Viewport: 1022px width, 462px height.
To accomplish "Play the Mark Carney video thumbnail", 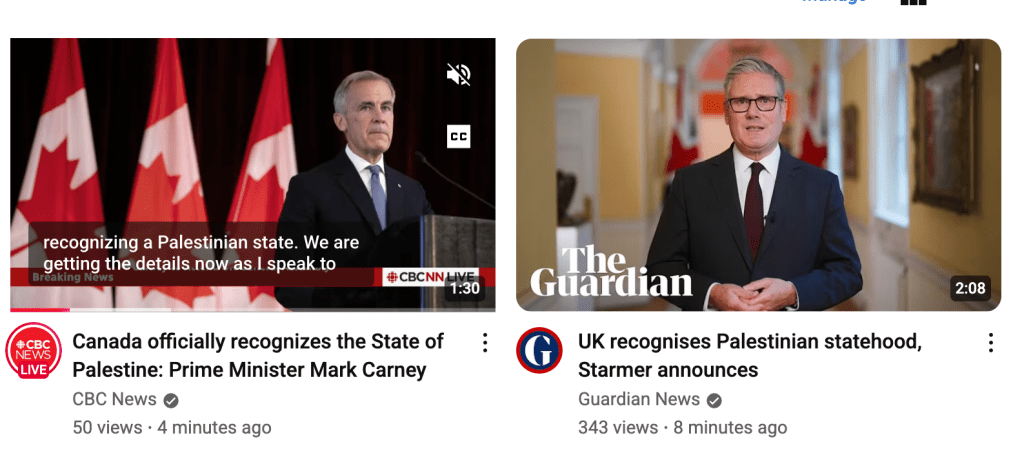I will coord(253,174).
